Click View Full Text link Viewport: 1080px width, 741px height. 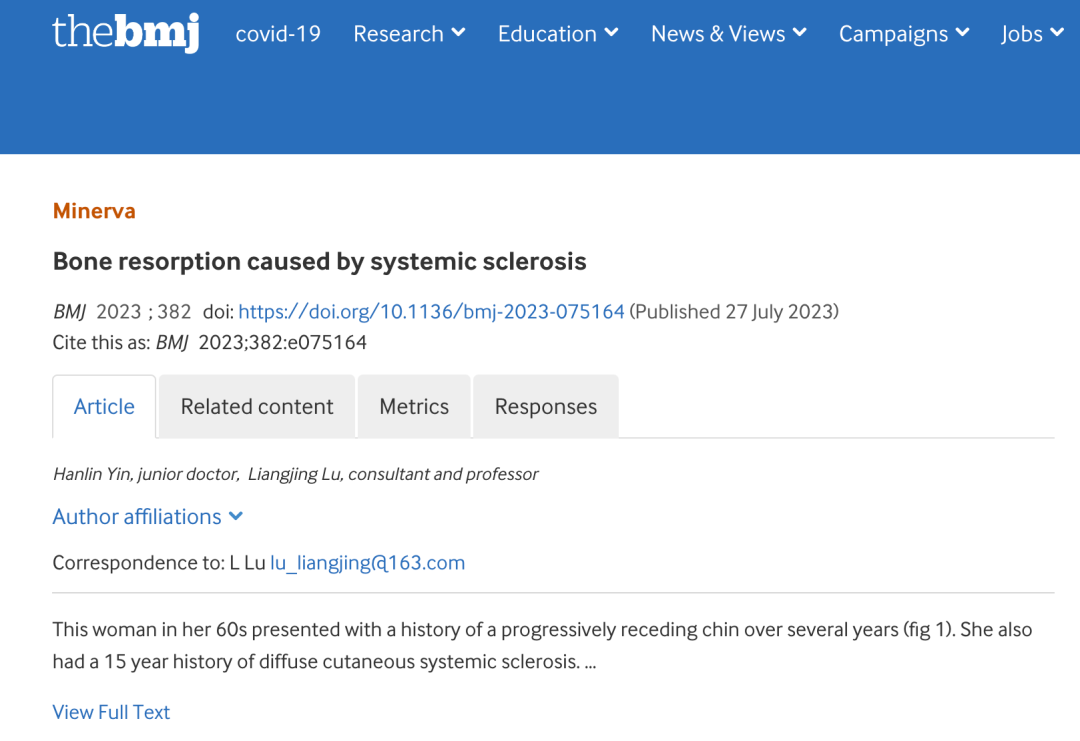coord(111,712)
